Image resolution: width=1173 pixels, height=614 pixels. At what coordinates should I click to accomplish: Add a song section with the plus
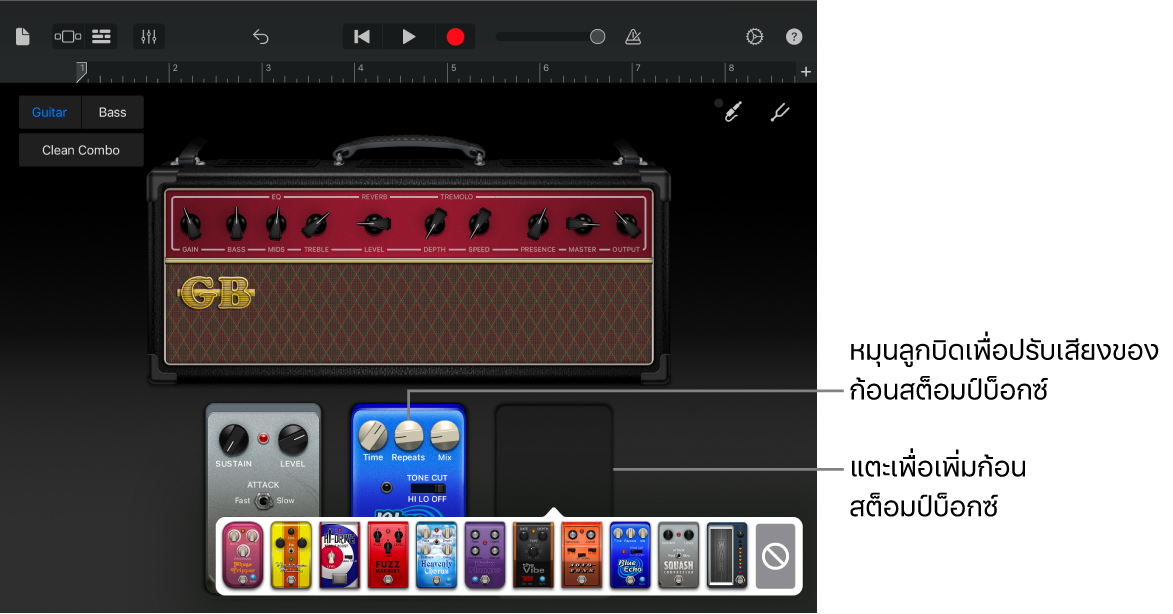[x=806, y=72]
